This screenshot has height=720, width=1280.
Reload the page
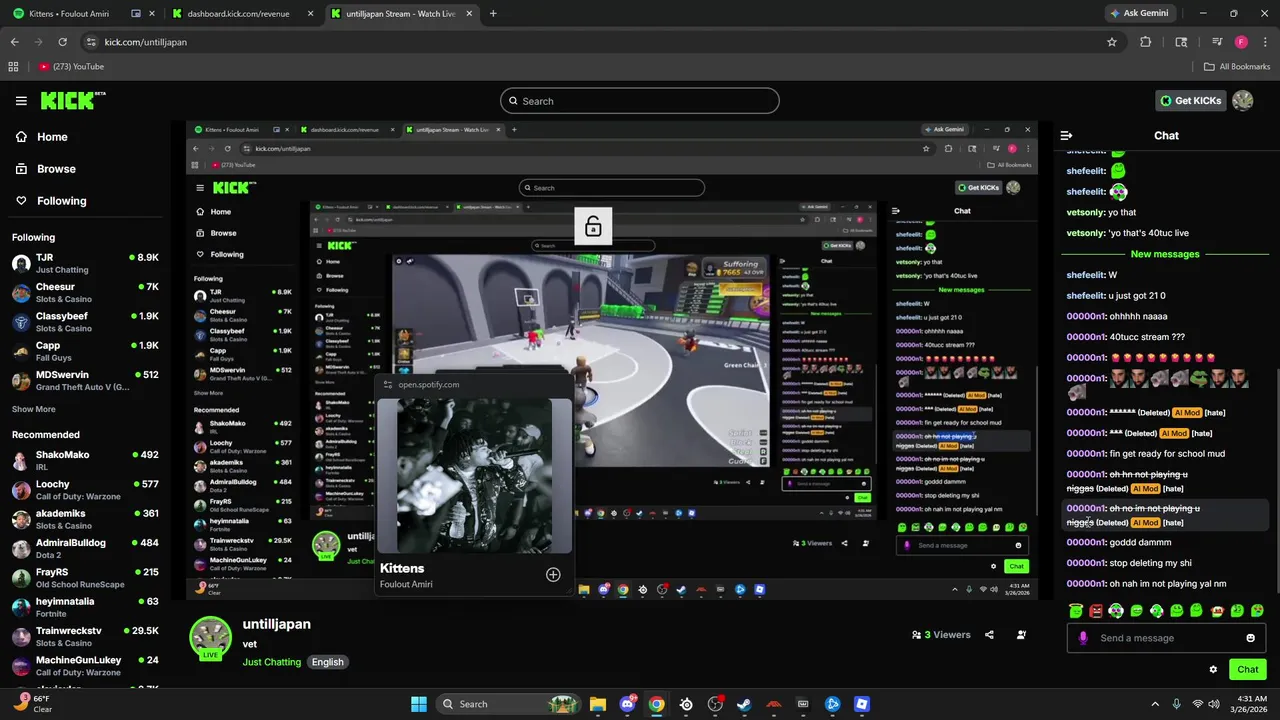pyautogui.click(x=62, y=42)
